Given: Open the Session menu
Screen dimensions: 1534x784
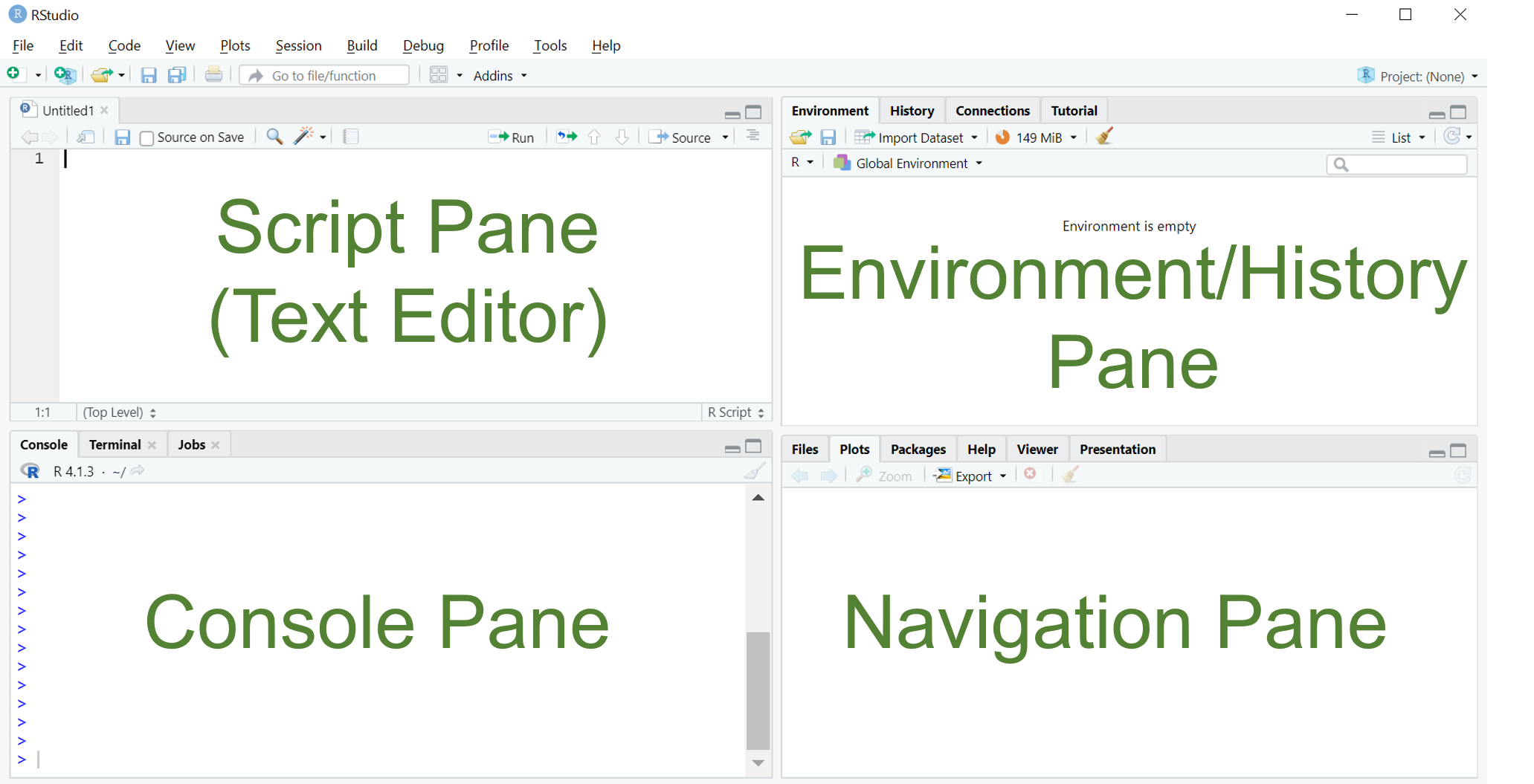Looking at the screenshot, I should 298,45.
